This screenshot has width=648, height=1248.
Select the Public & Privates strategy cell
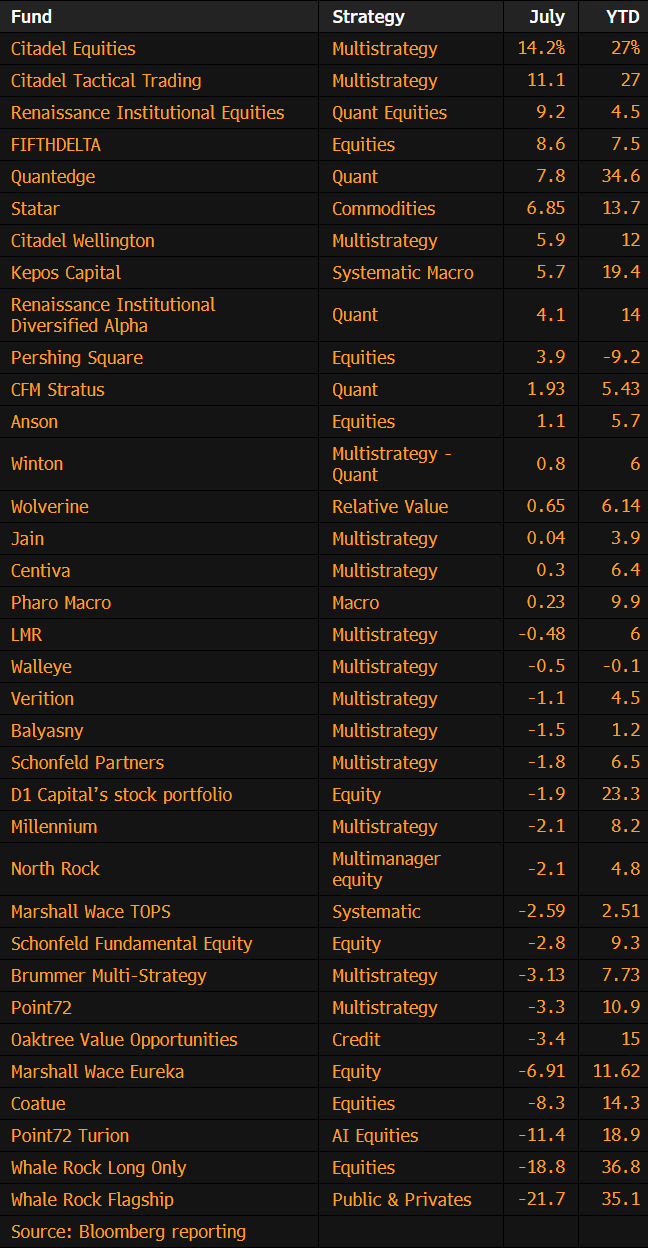(x=402, y=1200)
